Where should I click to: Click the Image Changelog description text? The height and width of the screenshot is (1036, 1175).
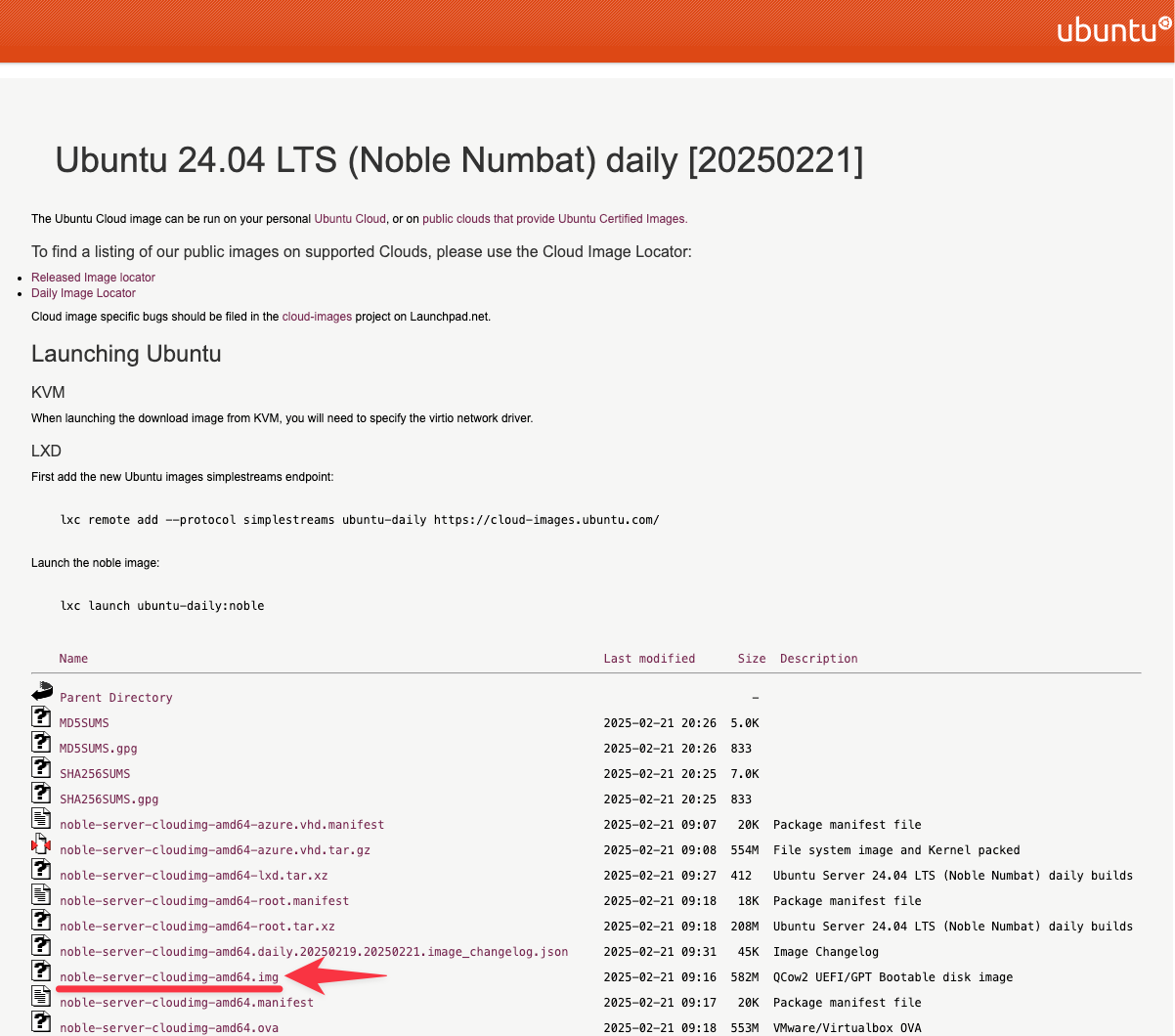(826, 952)
